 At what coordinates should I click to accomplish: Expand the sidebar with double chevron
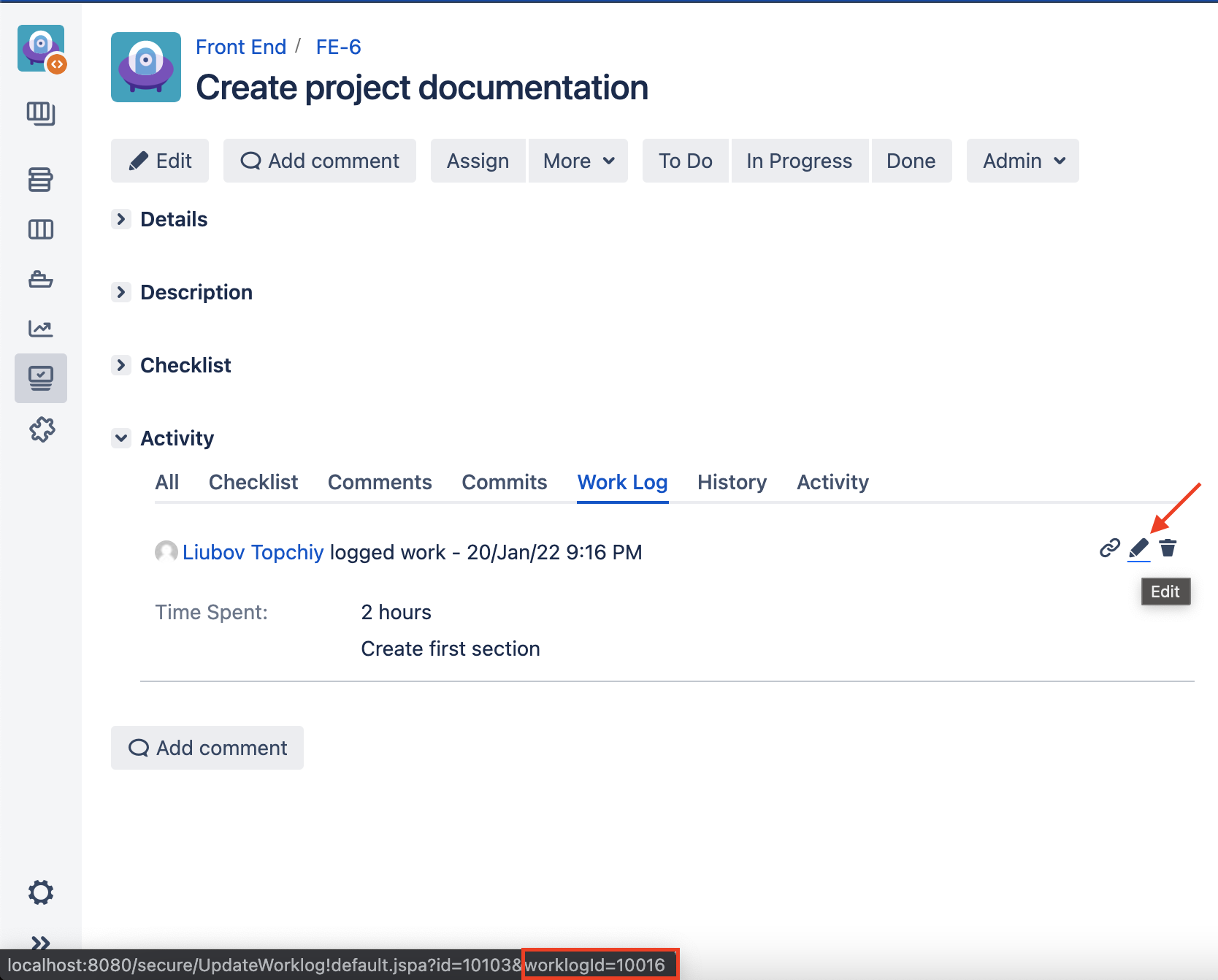pyautogui.click(x=41, y=943)
